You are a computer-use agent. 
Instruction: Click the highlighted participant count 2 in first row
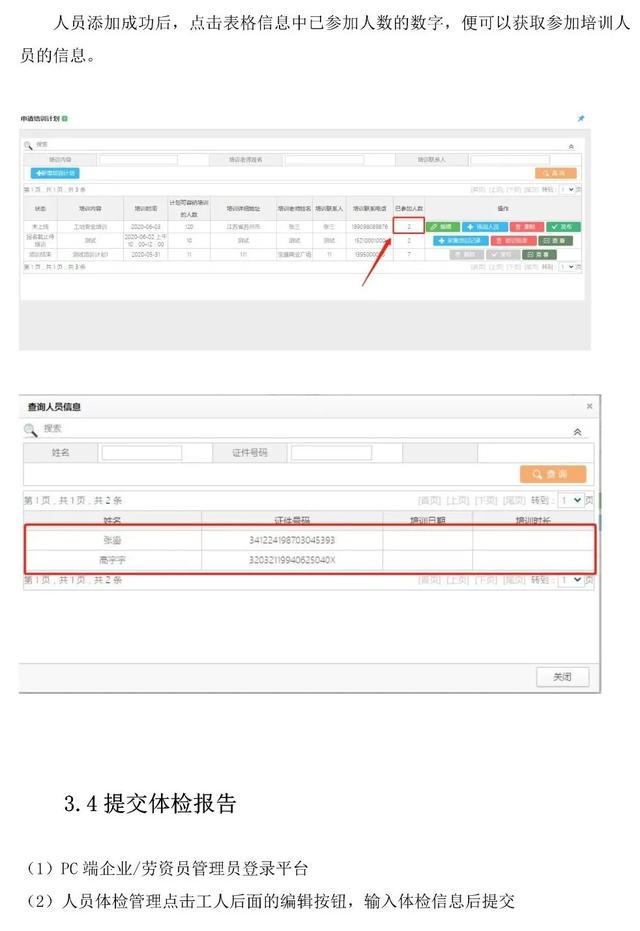pyautogui.click(x=410, y=227)
